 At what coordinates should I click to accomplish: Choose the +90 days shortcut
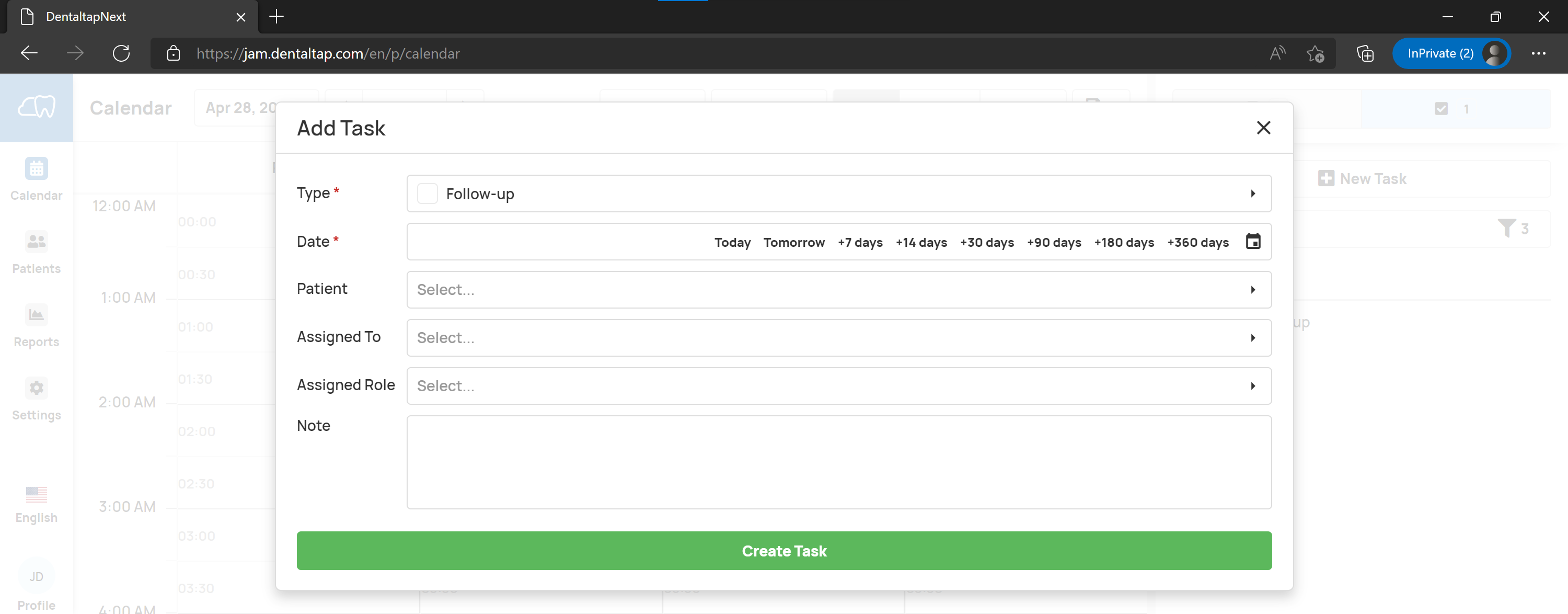(x=1054, y=243)
